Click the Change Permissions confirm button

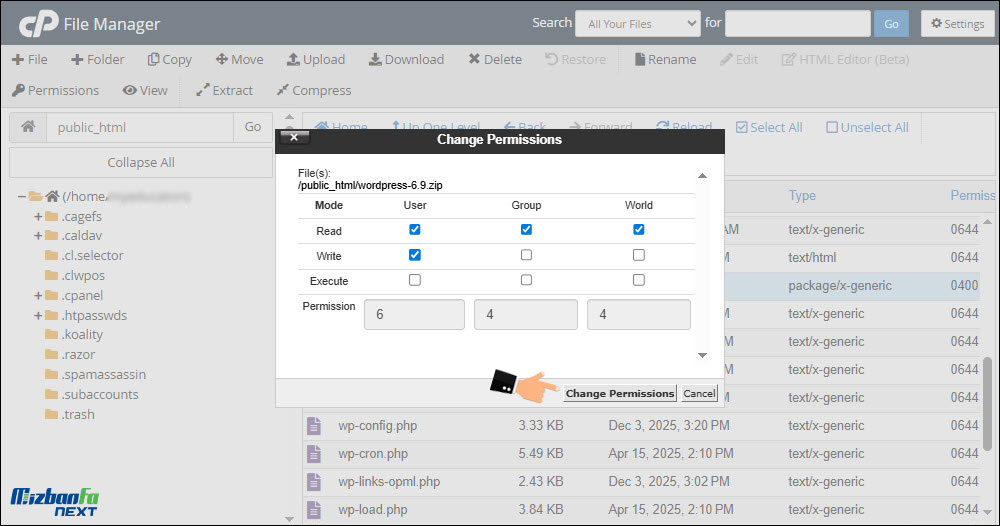click(620, 393)
